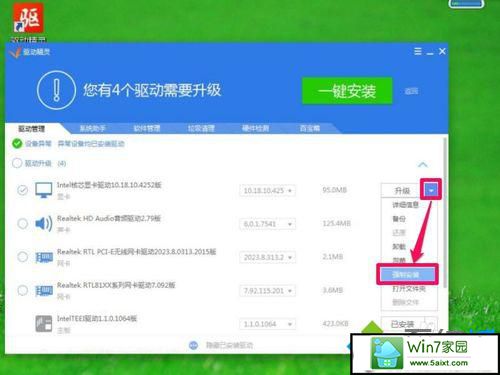Uncheck the Intel graphics driver checkbox
This screenshot has height=375, width=500.
pyautogui.click(x=22, y=190)
